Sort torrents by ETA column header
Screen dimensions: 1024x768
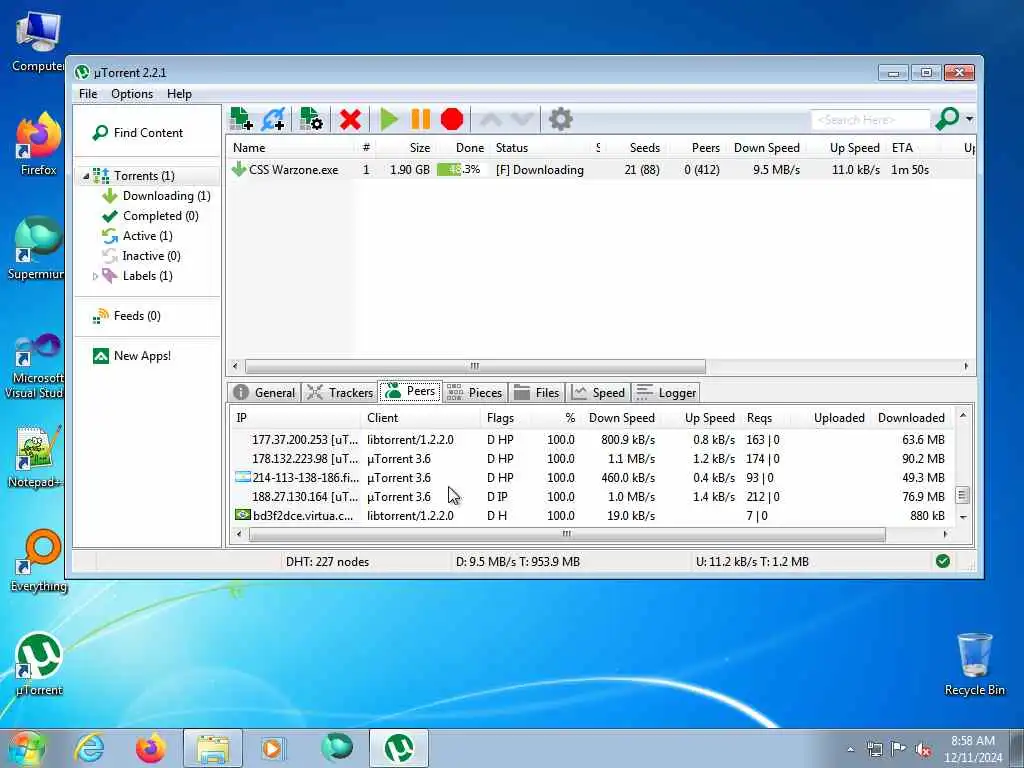click(903, 148)
